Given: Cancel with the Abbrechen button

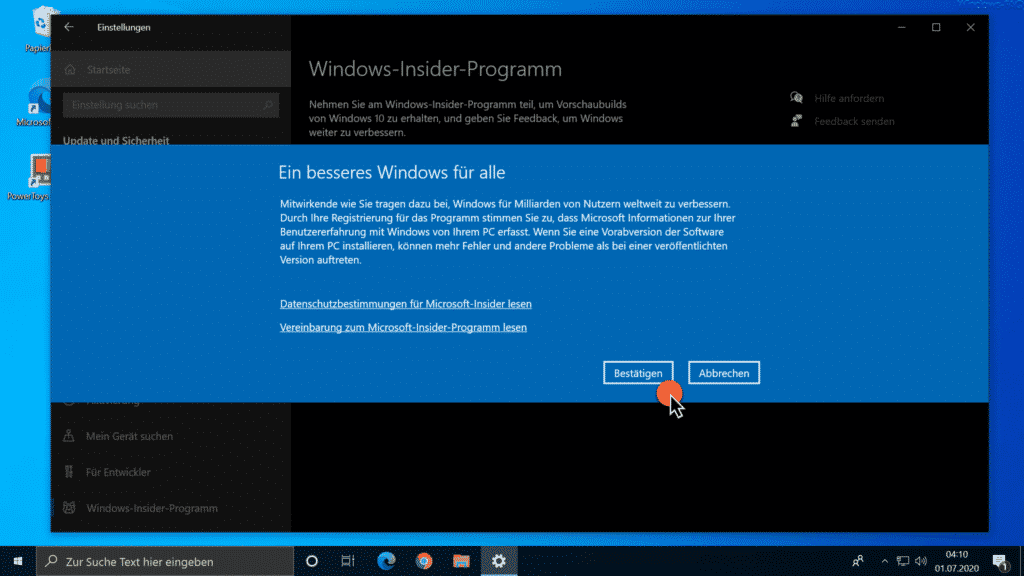Looking at the screenshot, I should (724, 373).
